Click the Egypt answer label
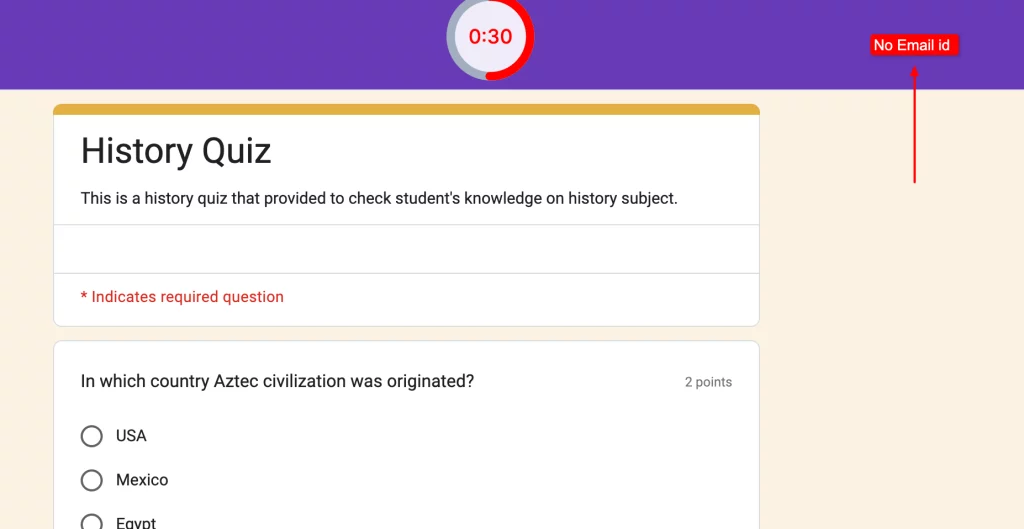Screen dimensions: 1024x529 (136, 523)
